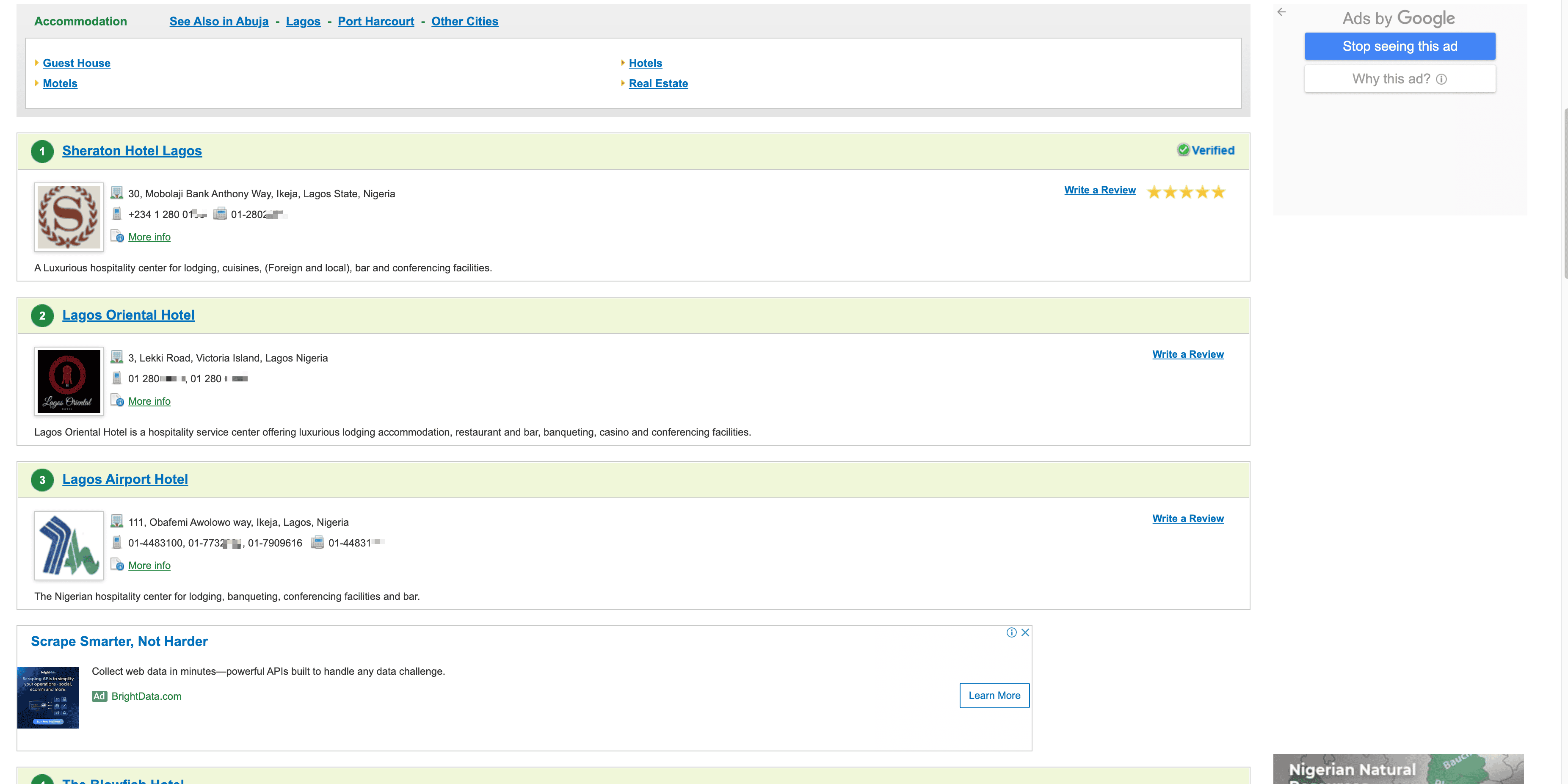Click Sheraton address building icon
The width and height of the screenshot is (1568, 784).
117,193
